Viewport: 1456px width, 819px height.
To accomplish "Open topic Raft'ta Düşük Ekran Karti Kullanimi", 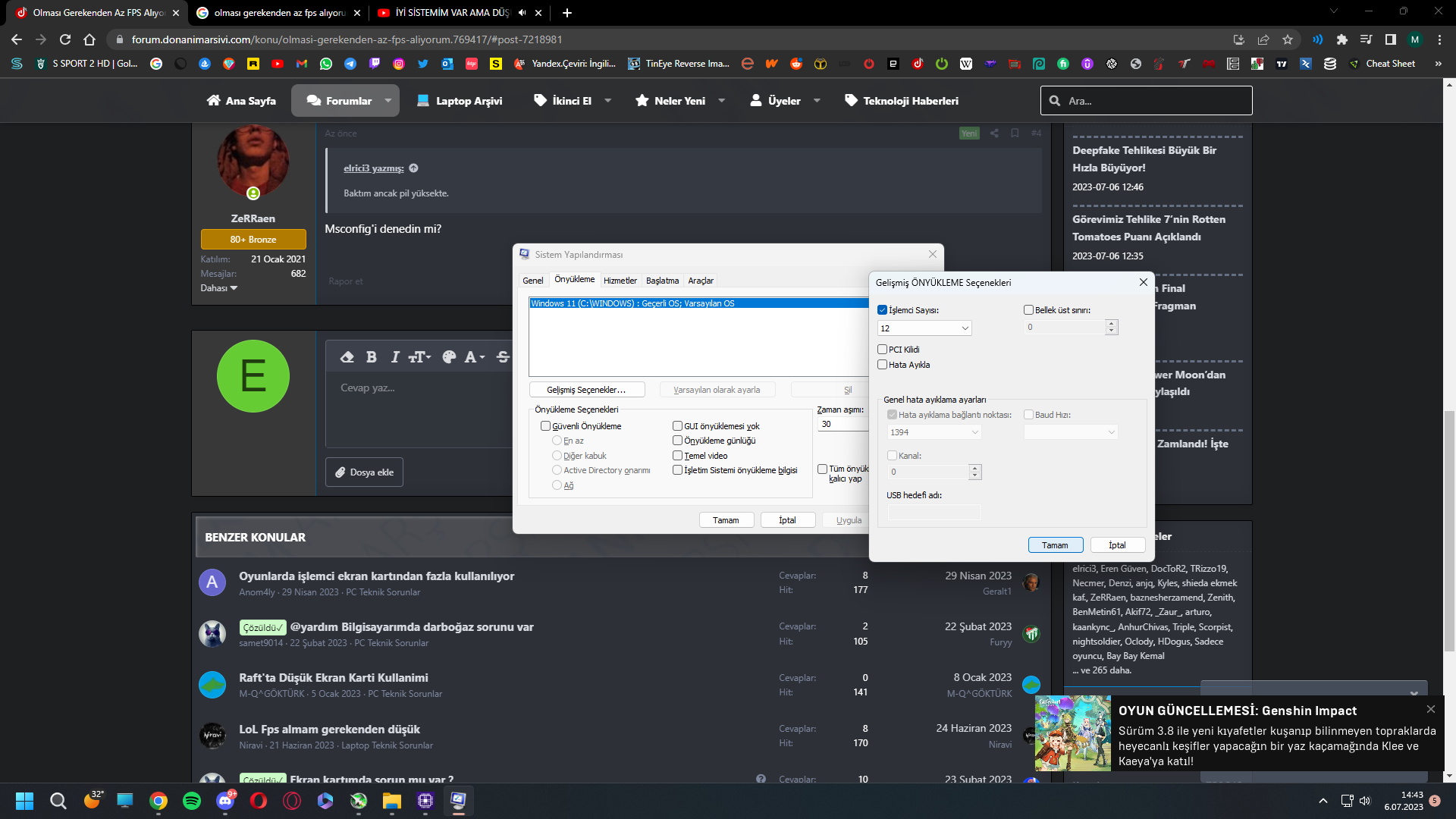I will [x=334, y=678].
